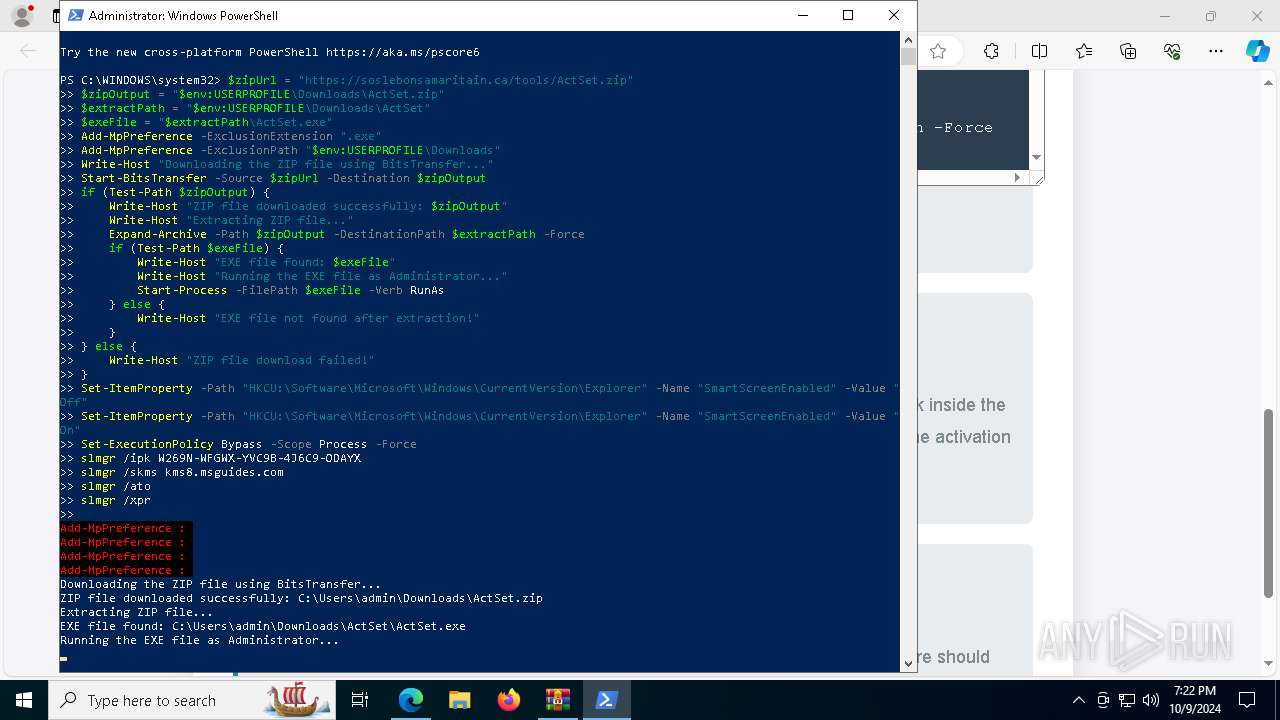Select the PowerShell taskbar button
The image size is (1280, 720).
pyautogui.click(x=606, y=700)
